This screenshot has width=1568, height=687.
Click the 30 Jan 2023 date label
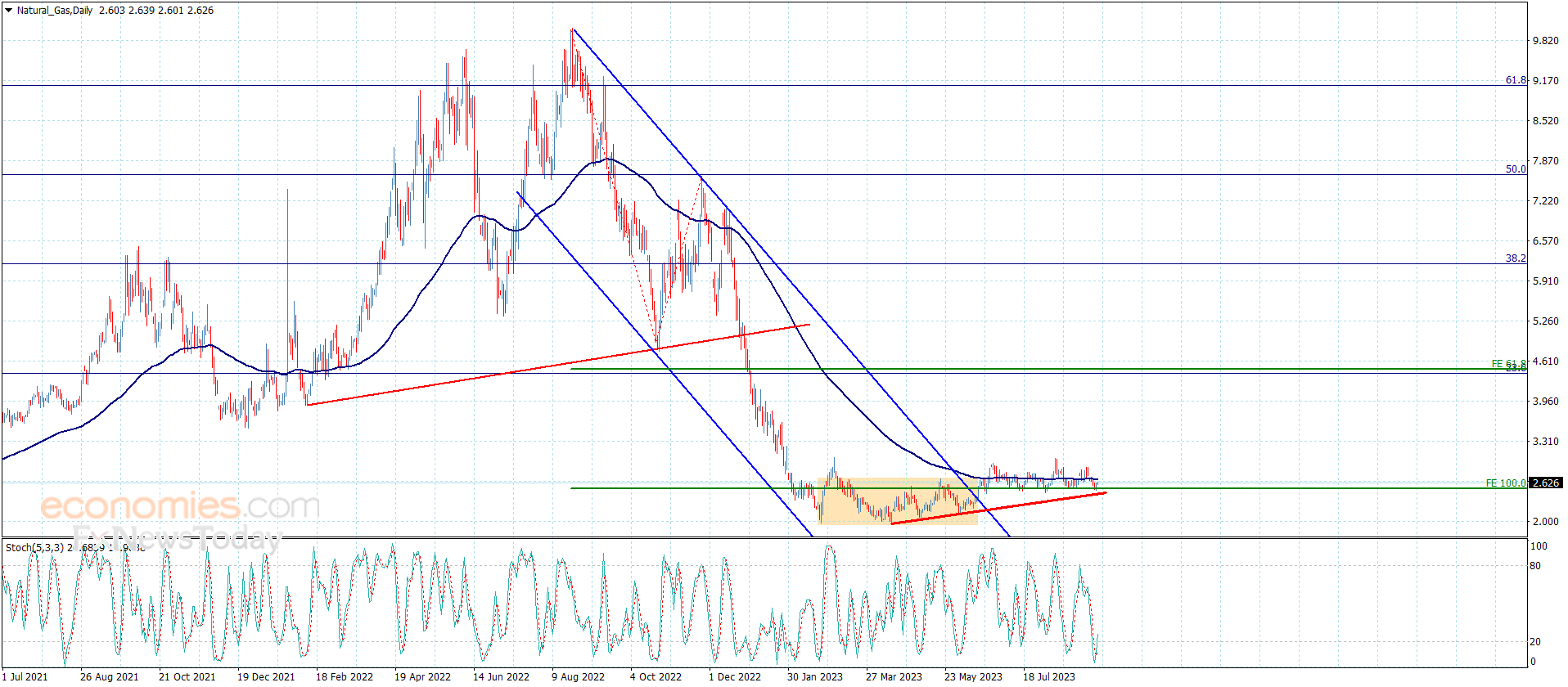(815, 676)
